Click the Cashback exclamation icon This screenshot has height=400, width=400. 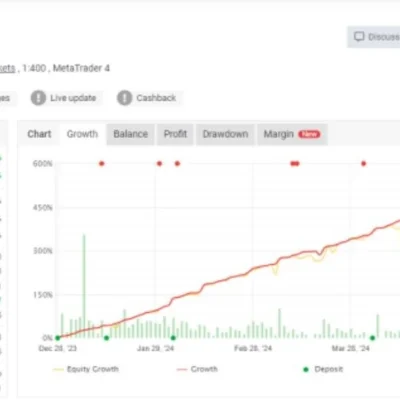coord(125,98)
